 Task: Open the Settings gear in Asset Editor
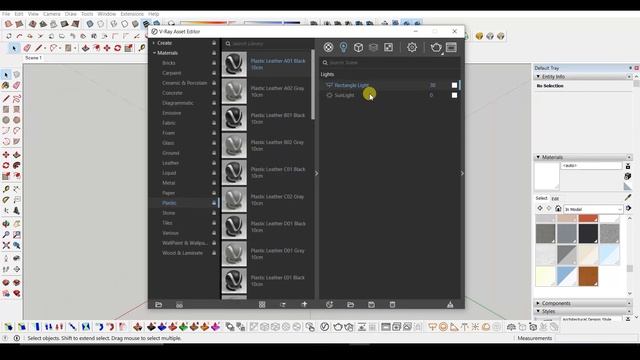412,47
